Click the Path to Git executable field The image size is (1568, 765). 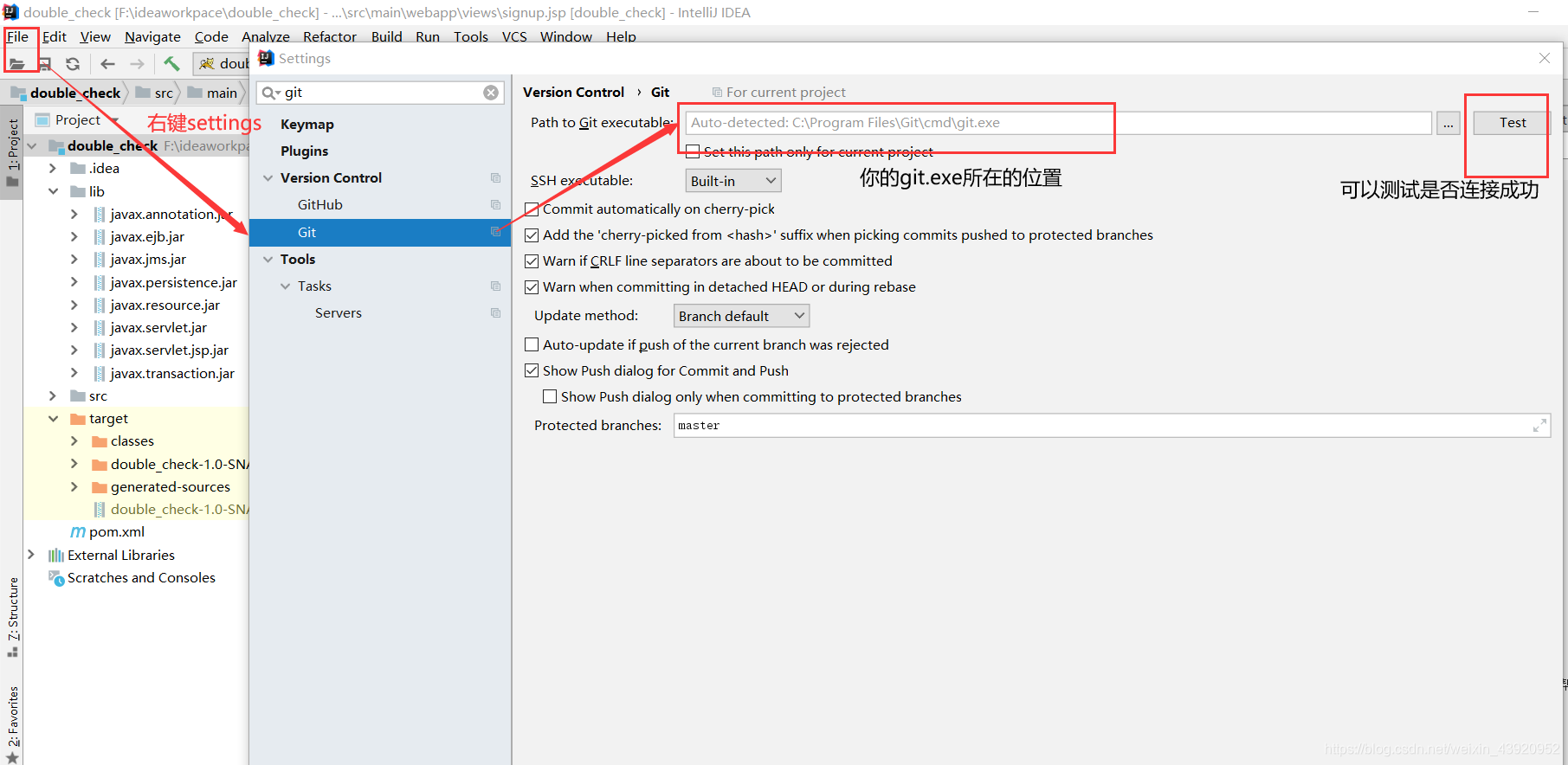[1058, 123]
